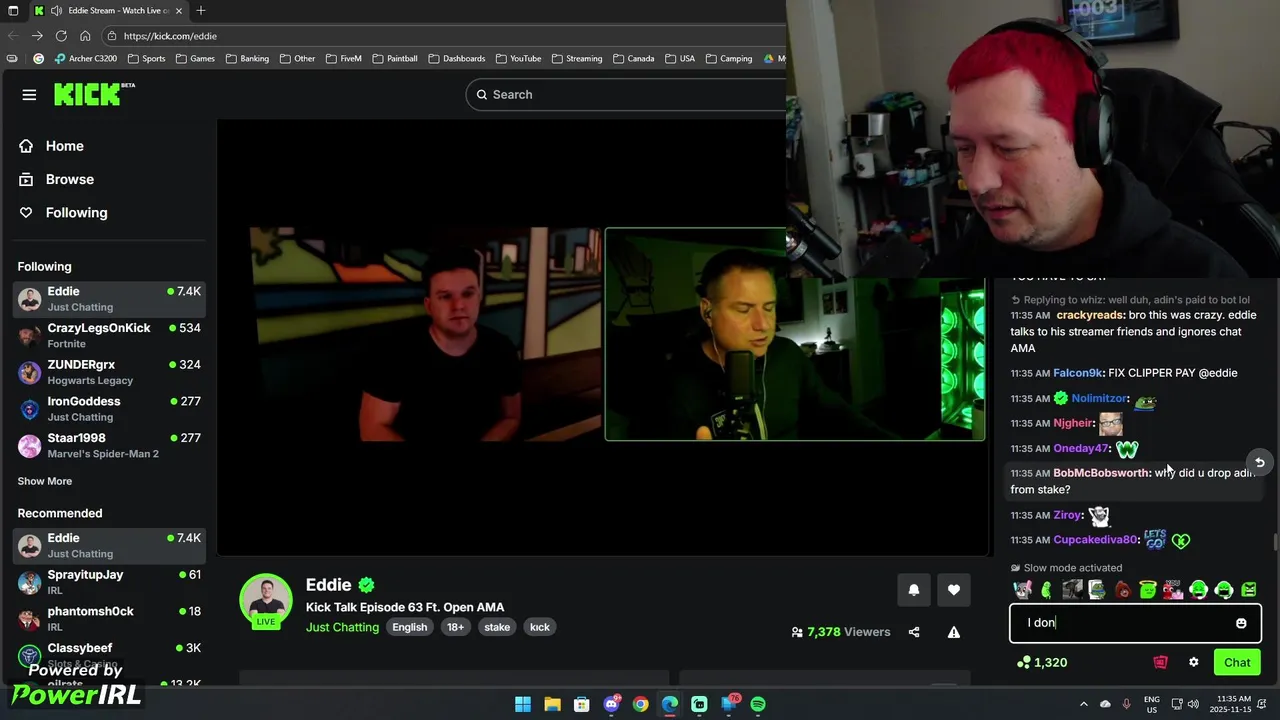Click username Cupcakediva80 in chat
The image size is (1280, 720).
[x=1095, y=540]
